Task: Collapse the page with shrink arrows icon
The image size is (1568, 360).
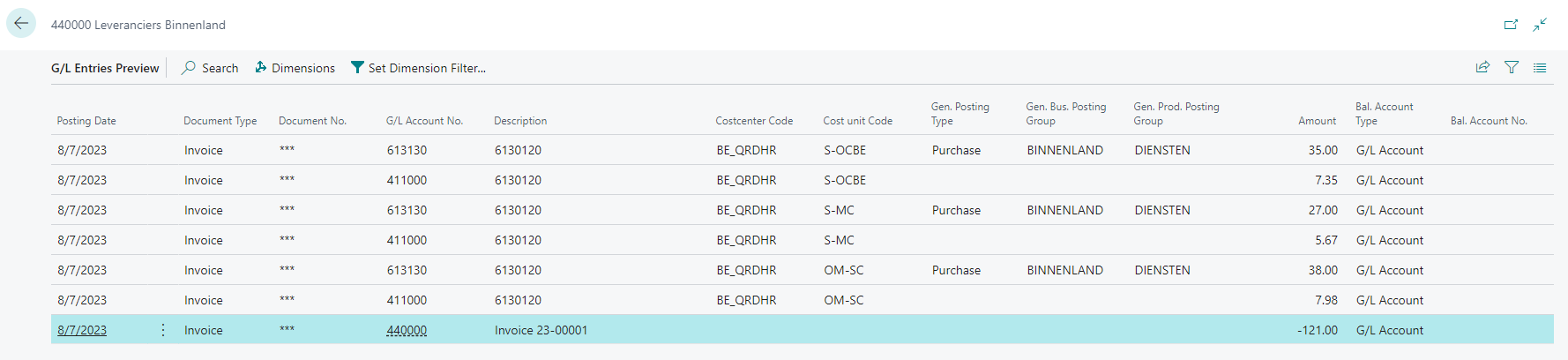Action: coord(1540,25)
